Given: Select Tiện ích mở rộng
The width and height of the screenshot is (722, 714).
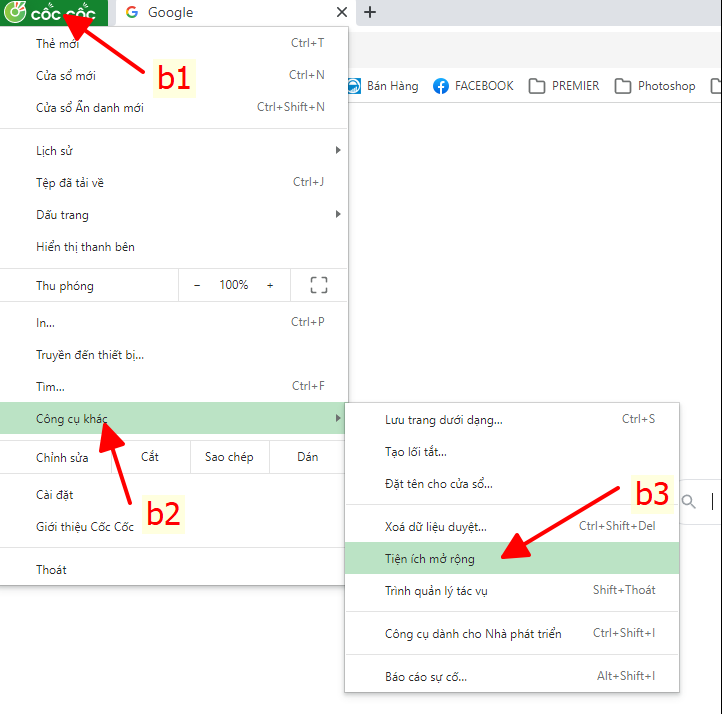Looking at the screenshot, I should click(x=430, y=558).
